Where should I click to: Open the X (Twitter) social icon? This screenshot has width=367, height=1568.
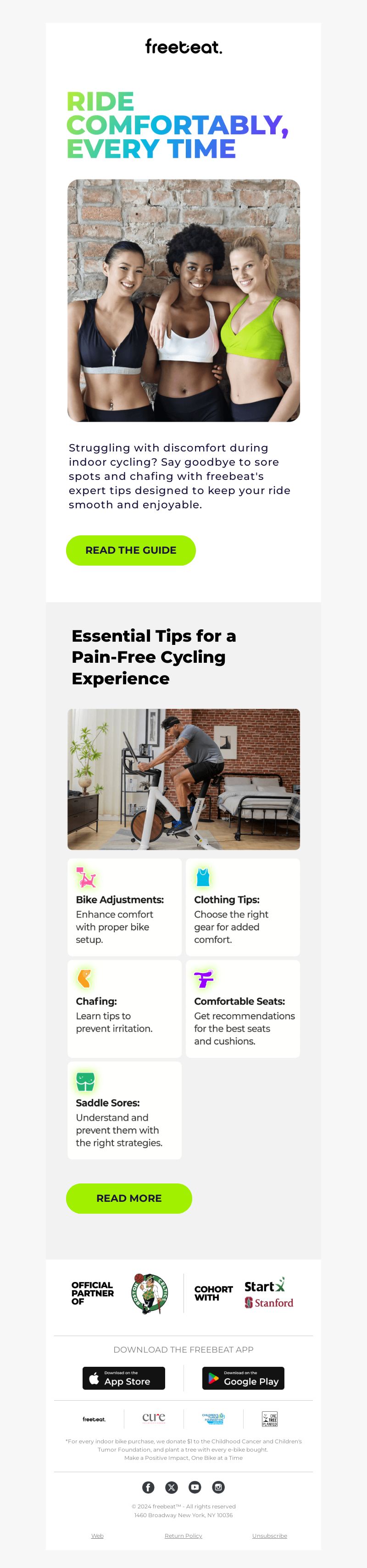(171, 1487)
